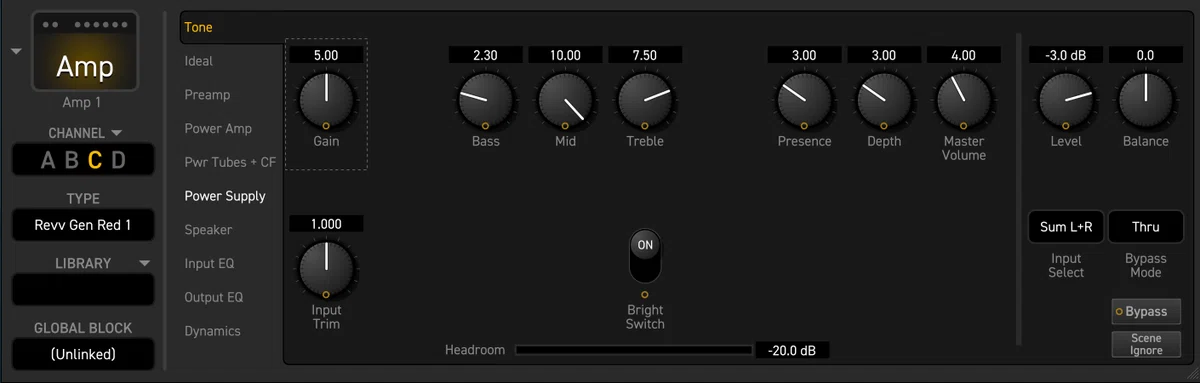The image size is (1200, 383).
Task: Click the Input Trim knob
Action: coord(326,268)
